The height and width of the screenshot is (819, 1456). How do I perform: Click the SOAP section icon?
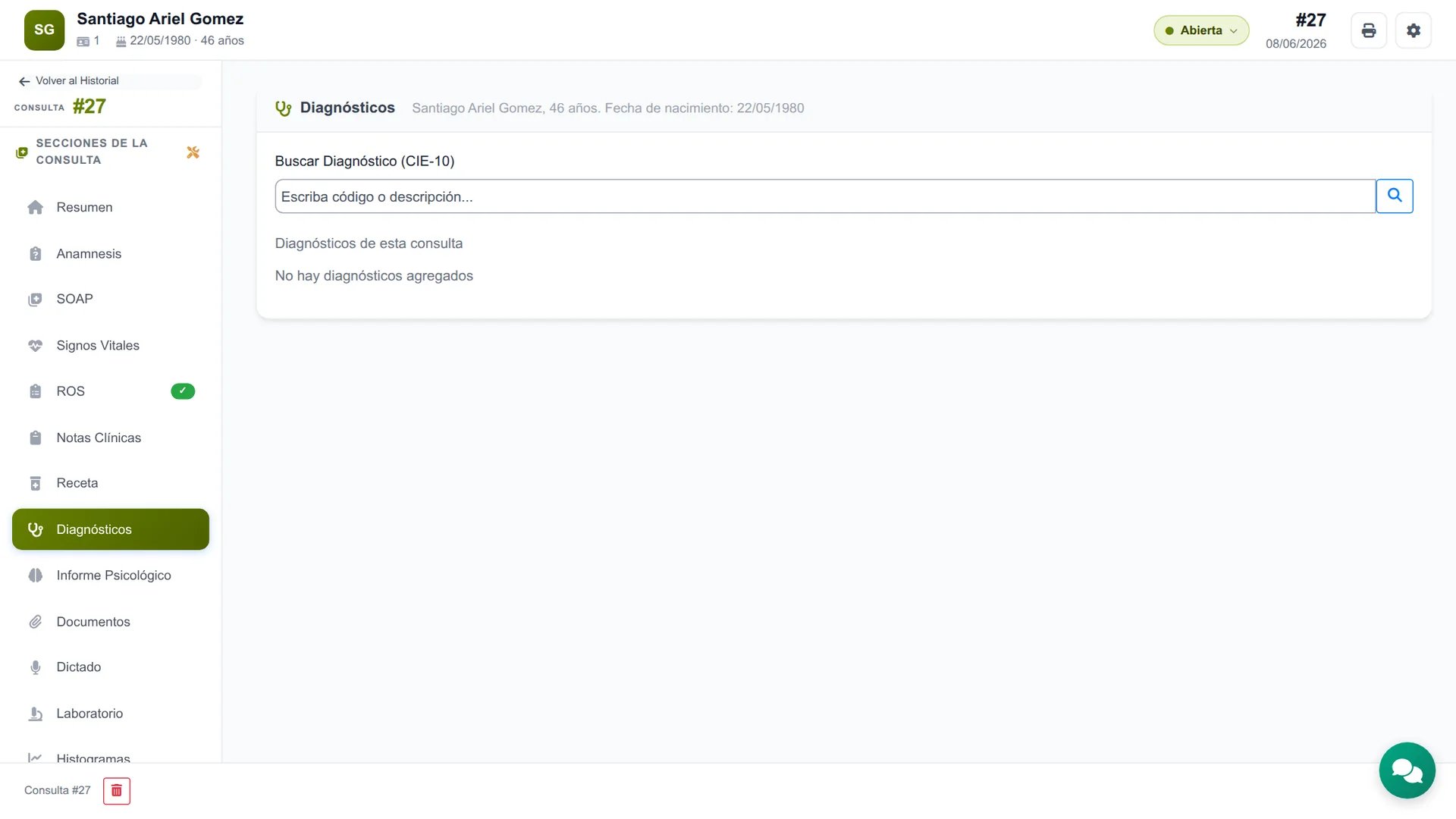tap(35, 300)
